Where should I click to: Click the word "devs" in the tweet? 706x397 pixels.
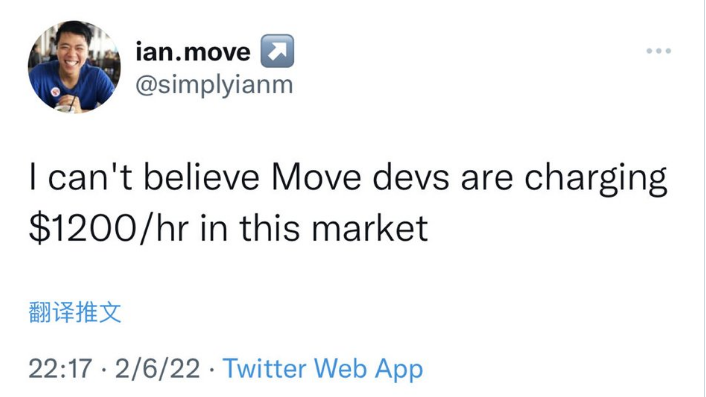(x=411, y=177)
